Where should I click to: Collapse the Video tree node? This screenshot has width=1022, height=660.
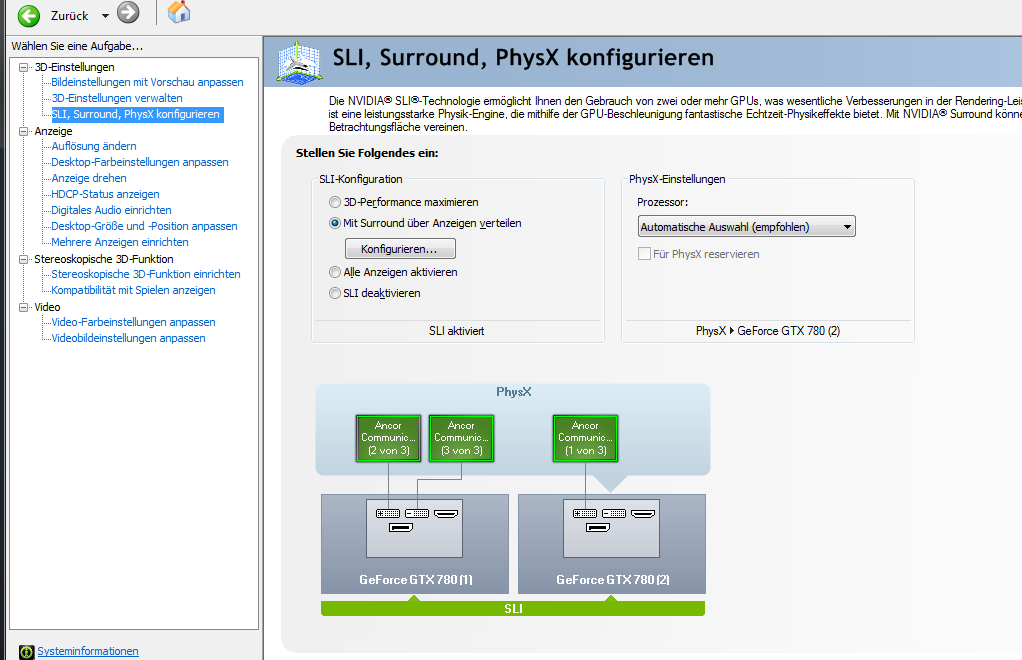24,307
